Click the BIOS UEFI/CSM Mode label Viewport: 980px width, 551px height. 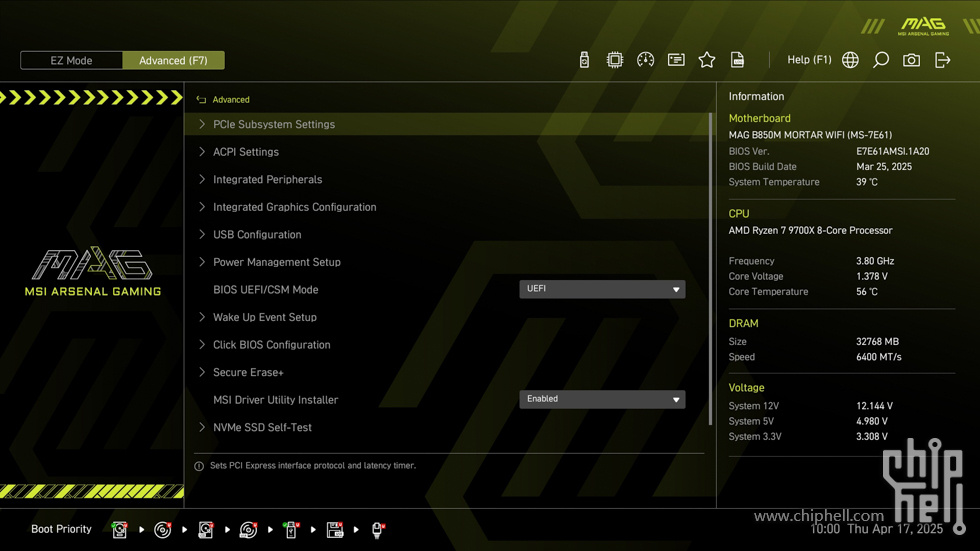pyautogui.click(x=266, y=290)
